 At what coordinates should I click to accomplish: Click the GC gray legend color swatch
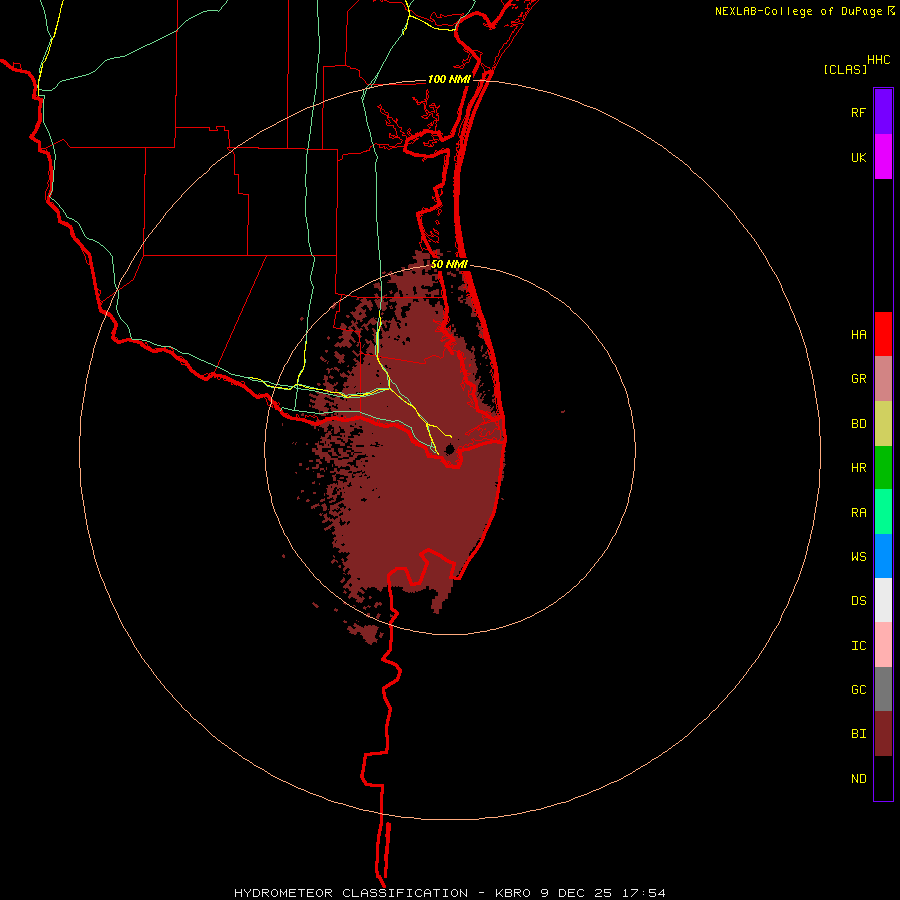tap(883, 689)
